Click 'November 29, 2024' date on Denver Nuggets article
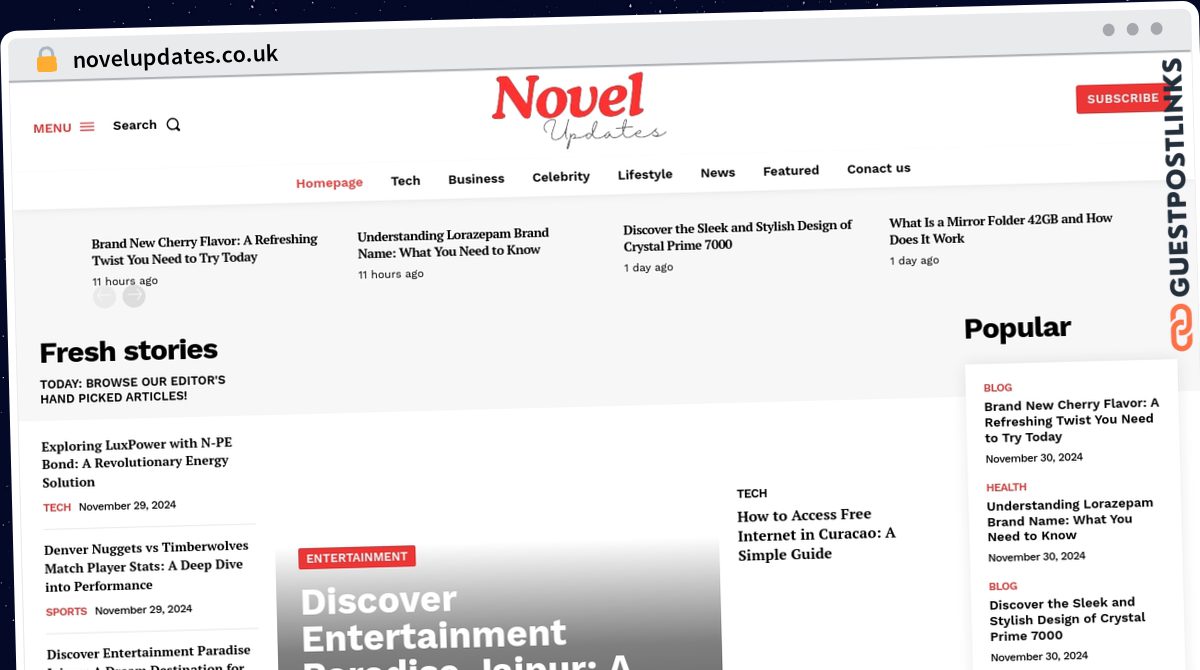Image resolution: width=1200 pixels, height=670 pixels. pos(144,610)
